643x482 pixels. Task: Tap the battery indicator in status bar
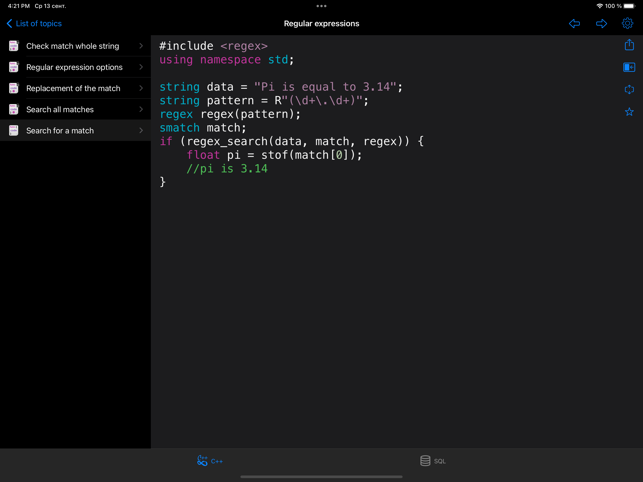[x=629, y=6]
